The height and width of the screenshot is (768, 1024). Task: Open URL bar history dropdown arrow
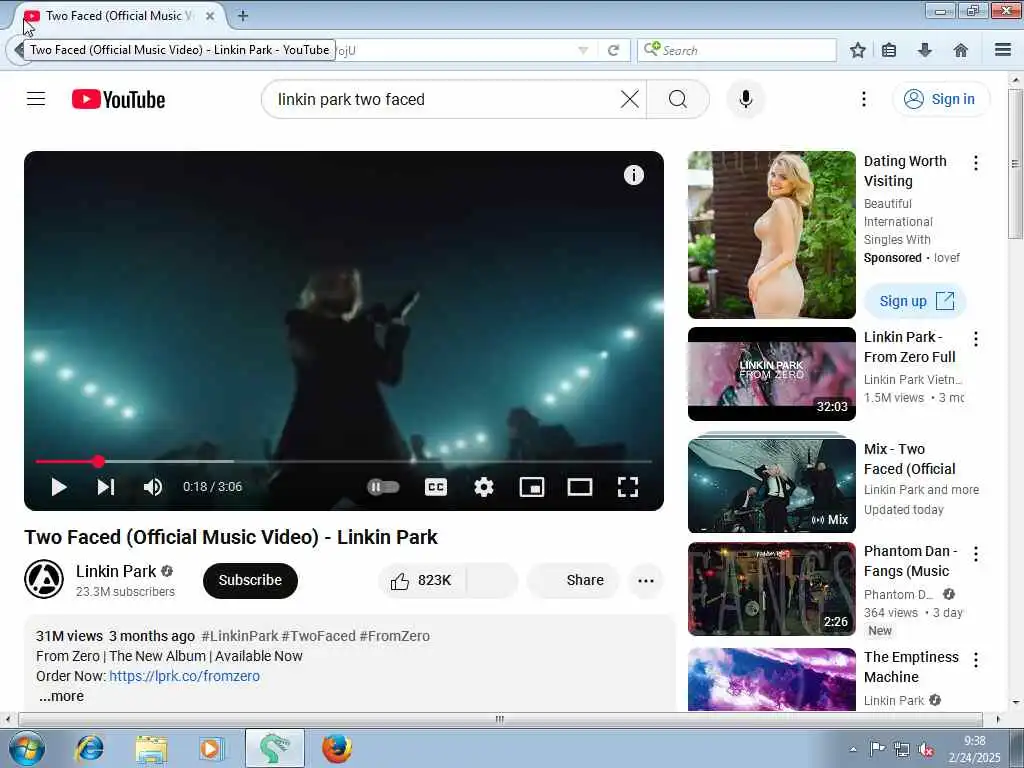coord(583,50)
